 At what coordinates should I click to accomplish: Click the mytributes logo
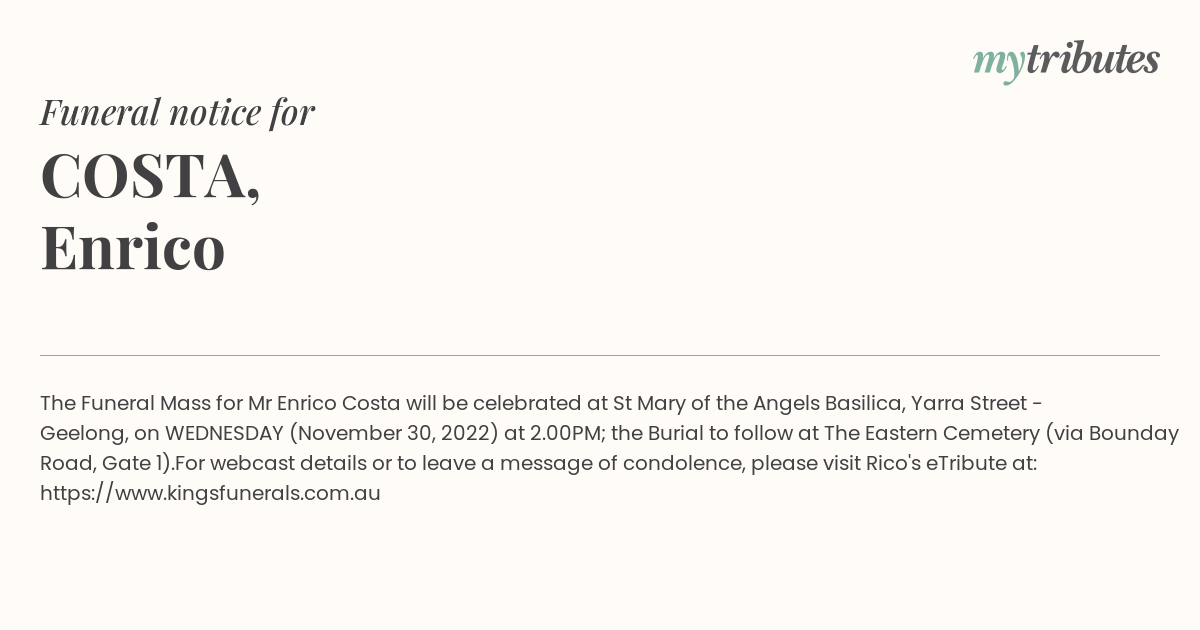pyautogui.click(x=1066, y=62)
